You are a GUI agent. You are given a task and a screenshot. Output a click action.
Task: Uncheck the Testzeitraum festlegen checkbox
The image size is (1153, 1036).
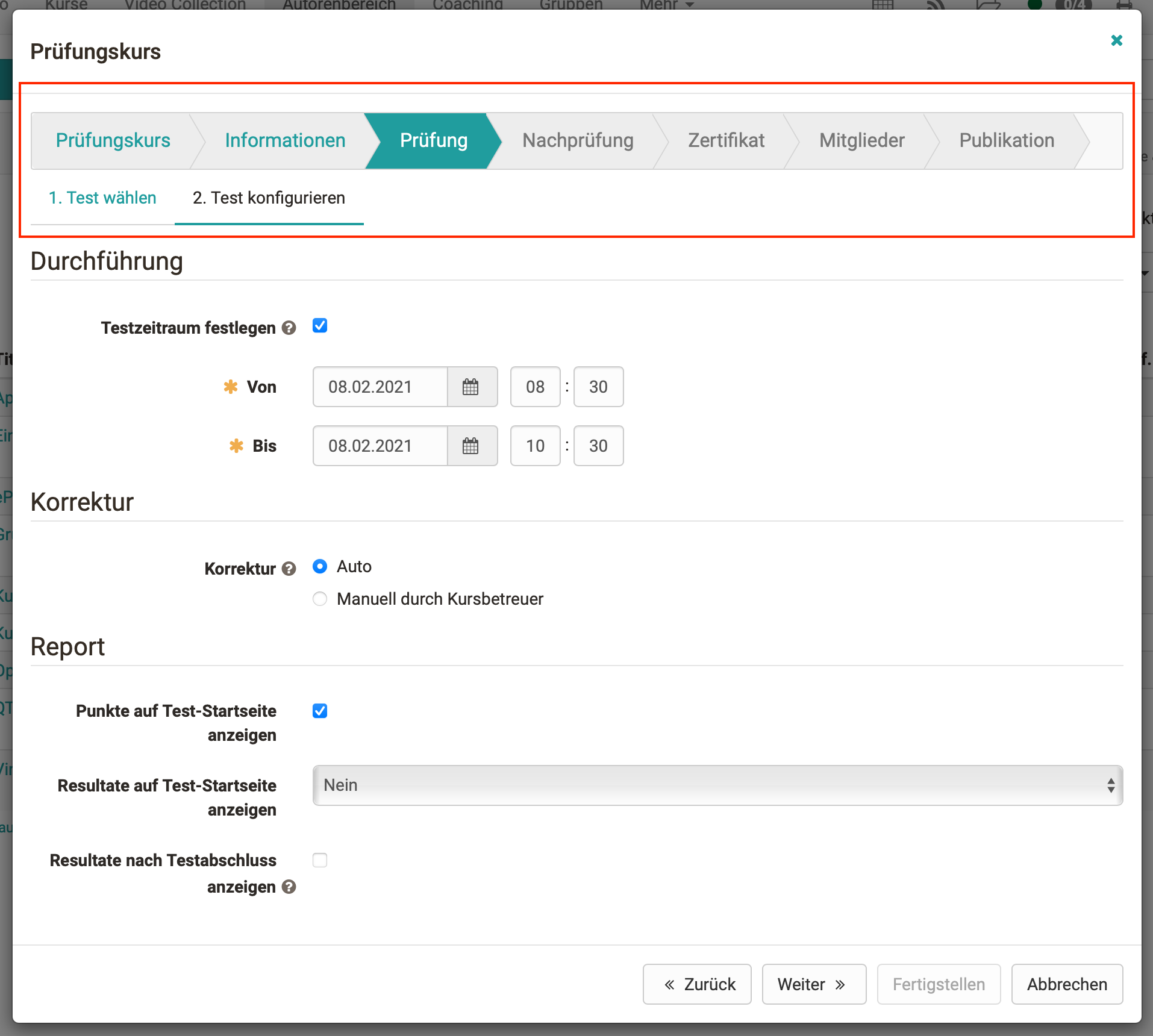pos(320,326)
